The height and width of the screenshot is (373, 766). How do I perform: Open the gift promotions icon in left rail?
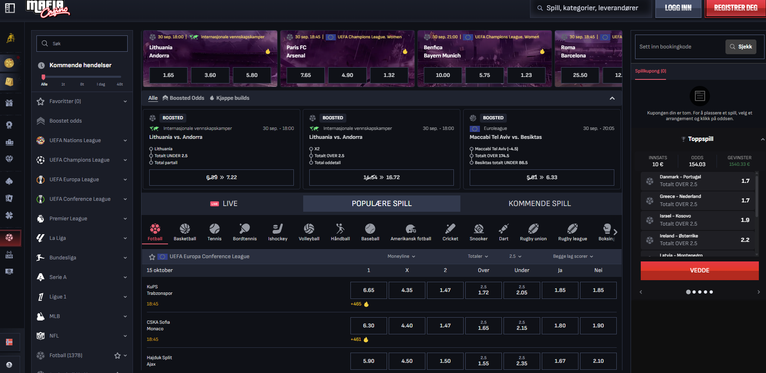click(x=9, y=103)
